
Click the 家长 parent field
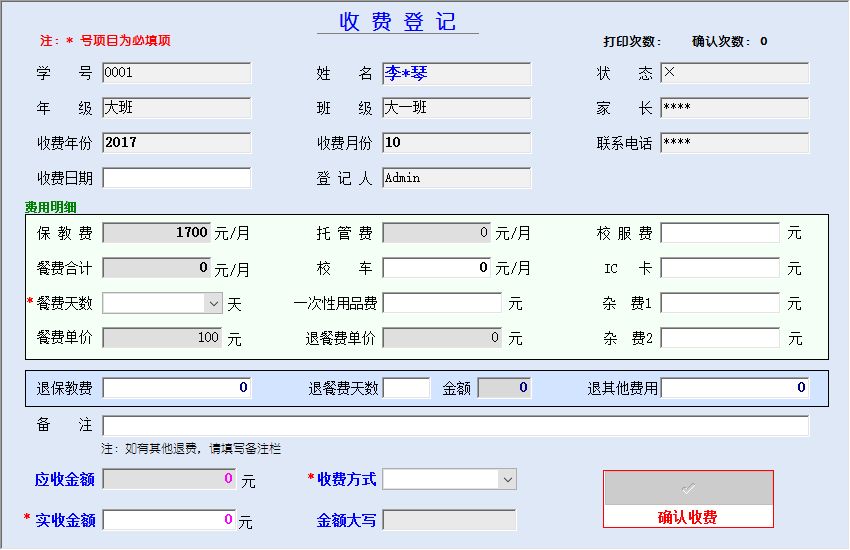[735, 108]
